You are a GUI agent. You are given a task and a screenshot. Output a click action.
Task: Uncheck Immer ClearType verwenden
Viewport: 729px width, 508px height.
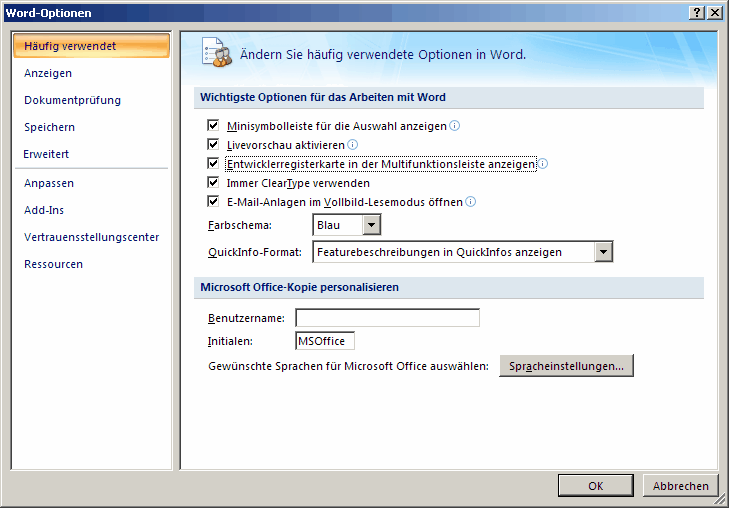click(x=213, y=183)
